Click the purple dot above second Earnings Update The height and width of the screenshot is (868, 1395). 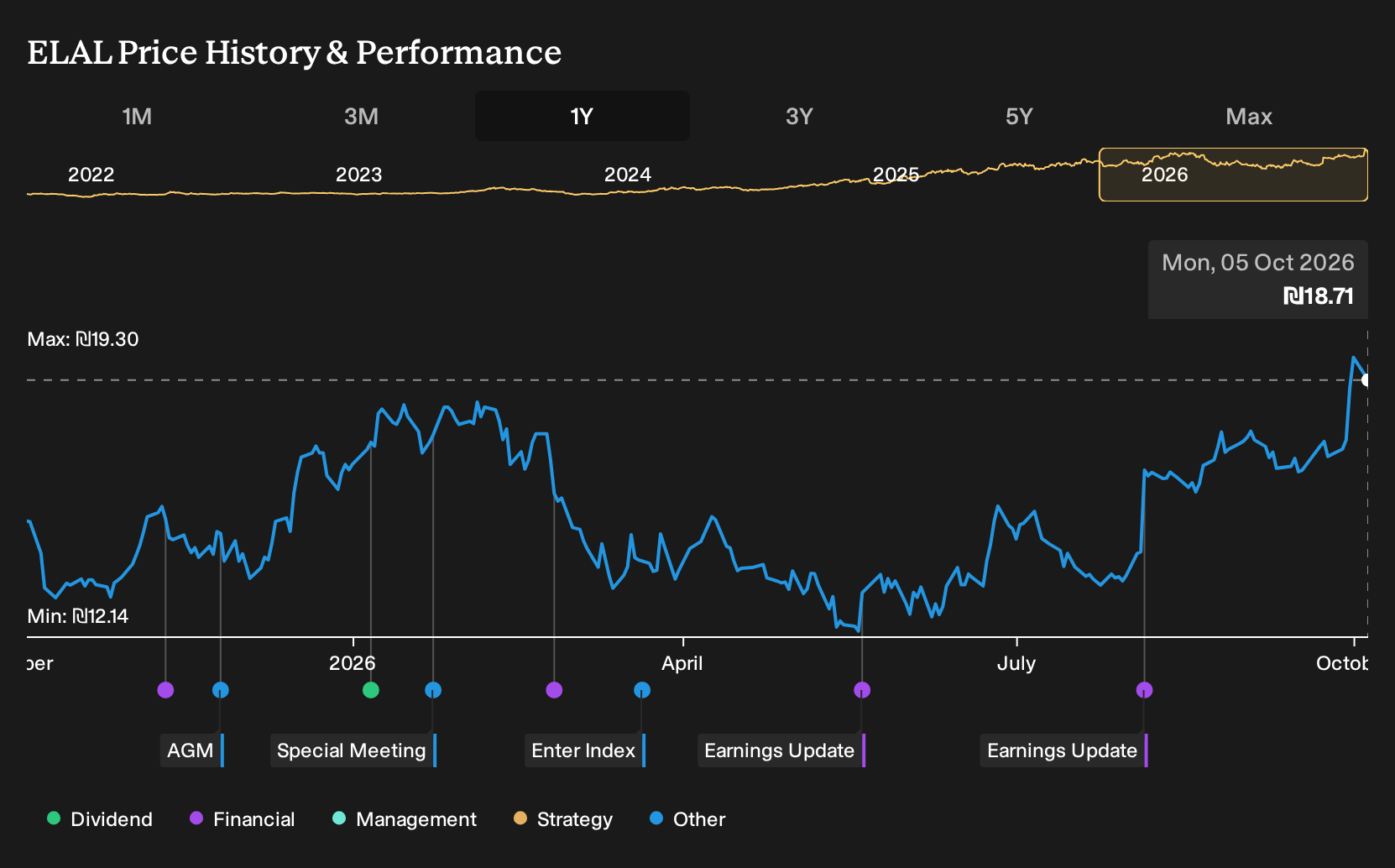coord(1144,690)
